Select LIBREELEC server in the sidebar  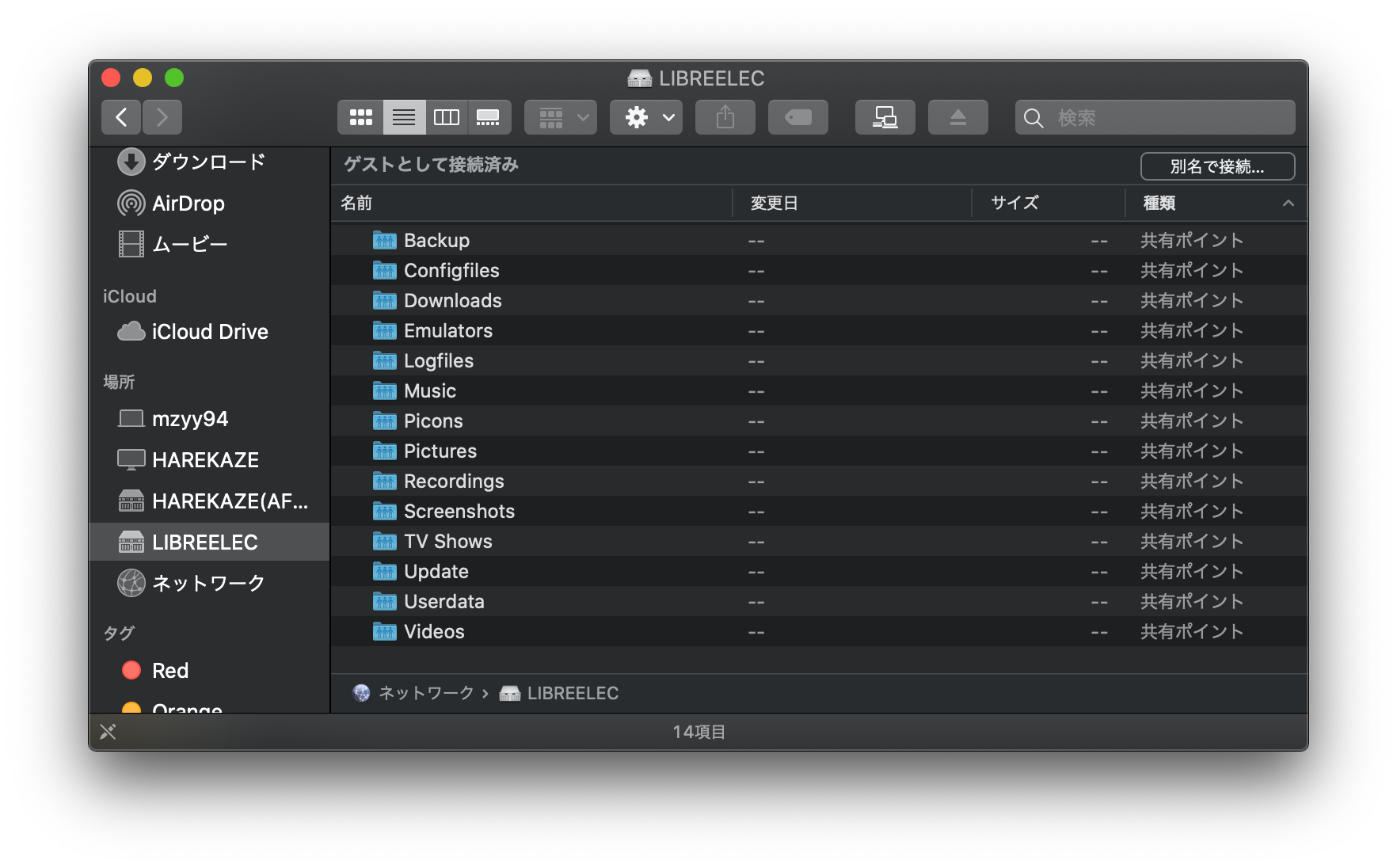[210, 542]
